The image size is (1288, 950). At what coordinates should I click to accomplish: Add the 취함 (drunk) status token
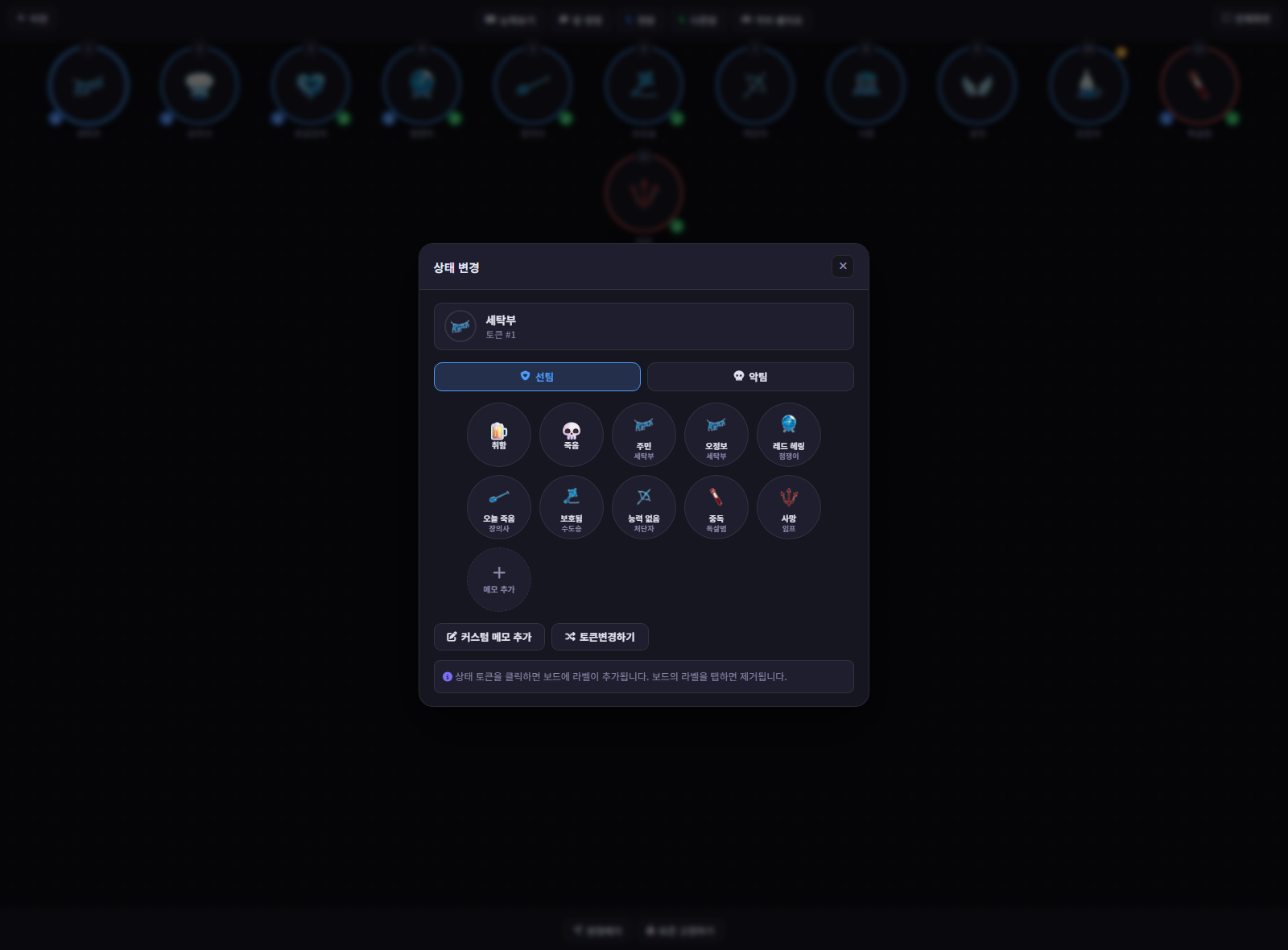tap(499, 435)
